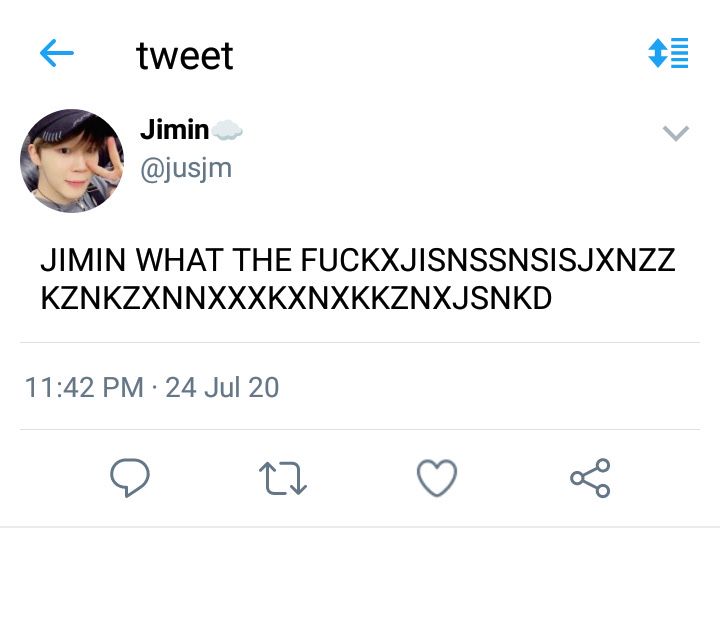Expand the tweet options chevron

[x=676, y=133]
